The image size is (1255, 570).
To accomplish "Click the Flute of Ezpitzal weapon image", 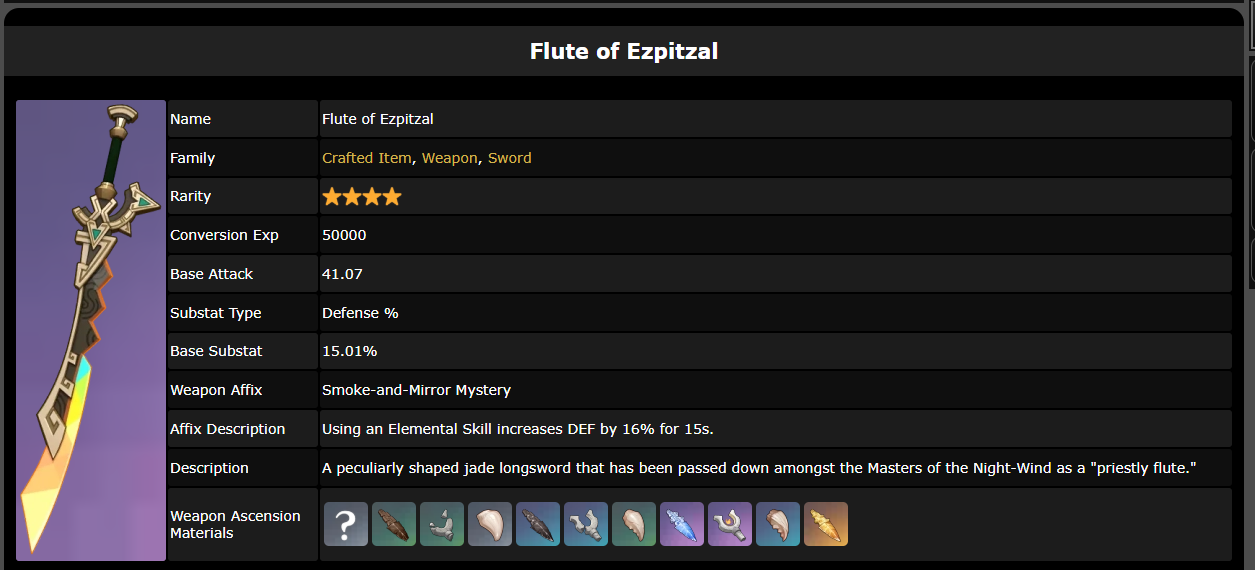I will 91,330.
